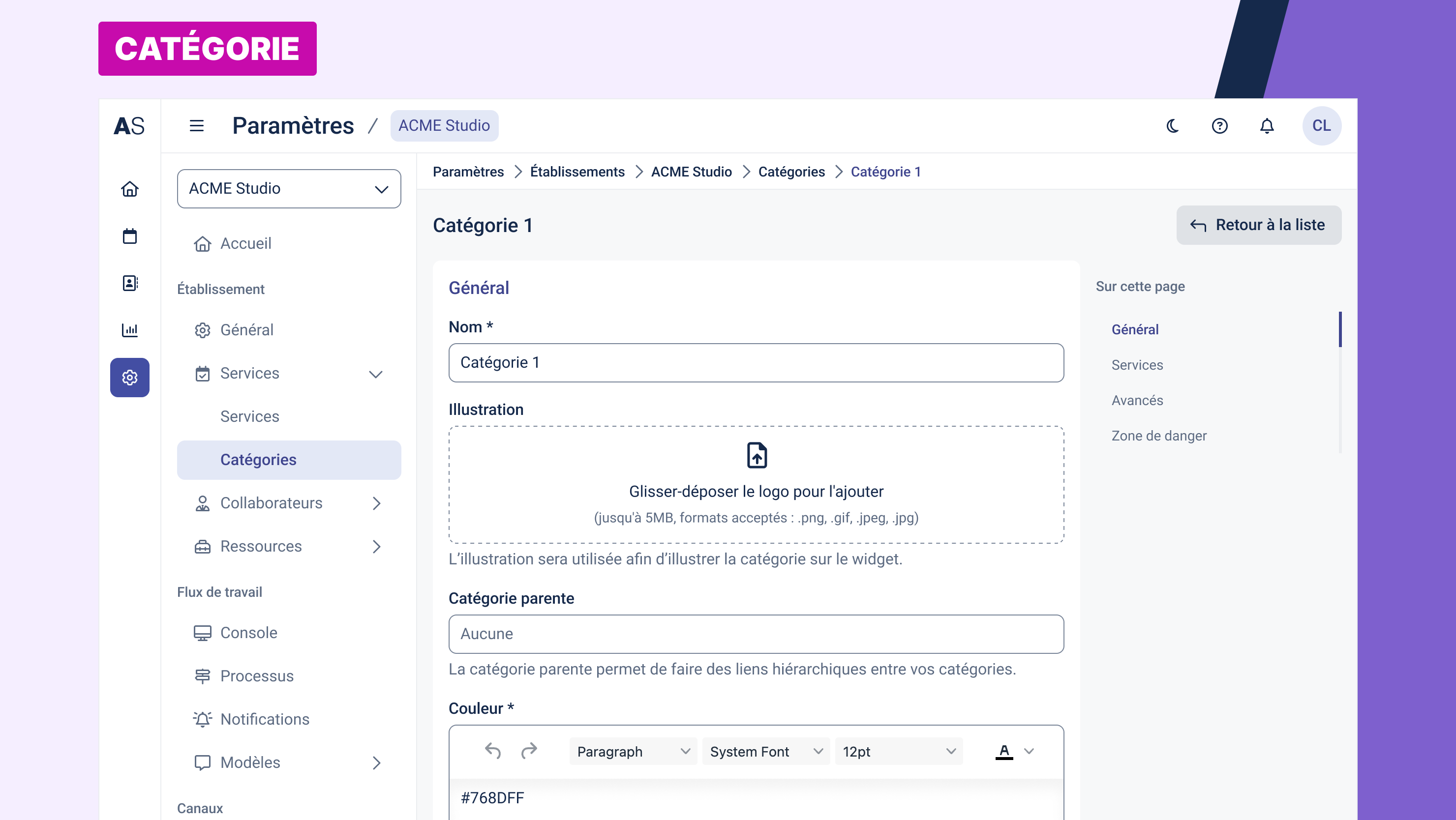1456x820 pixels.
Task: Open Général under Établissement
Action: (289, 330)
